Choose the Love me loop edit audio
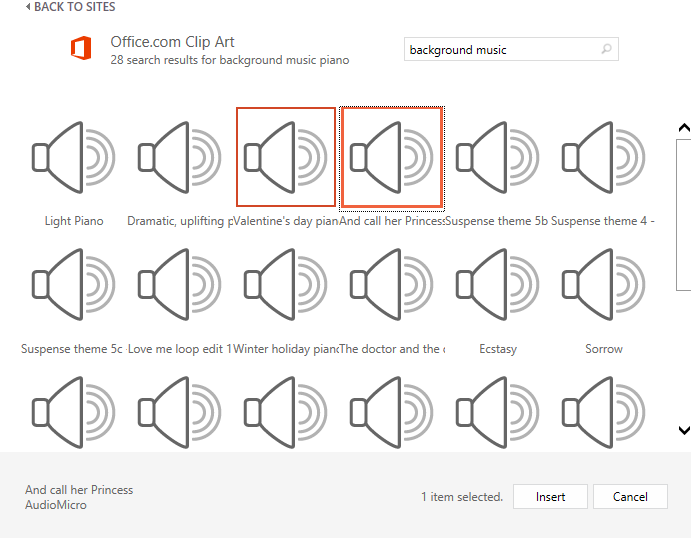This screenshot has width=691, height=538. pyautogui.click(x=180, y=285)
